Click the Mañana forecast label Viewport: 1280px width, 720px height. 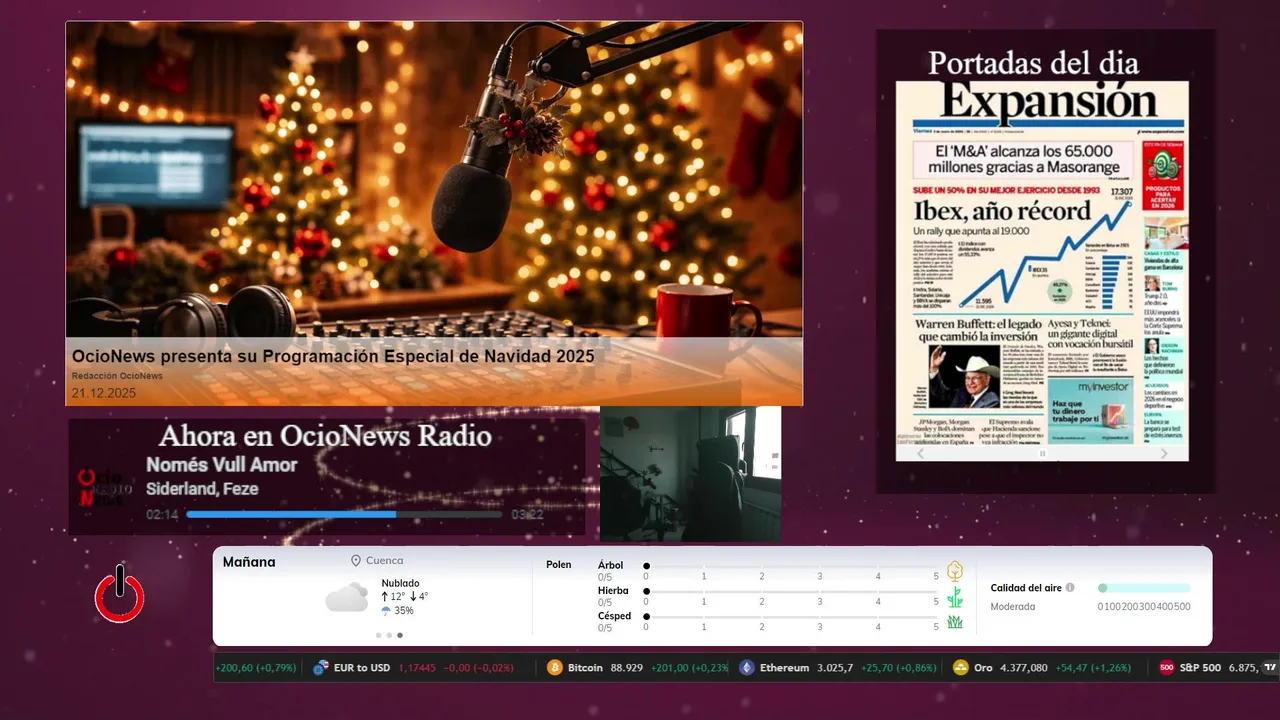coord(249,562)
